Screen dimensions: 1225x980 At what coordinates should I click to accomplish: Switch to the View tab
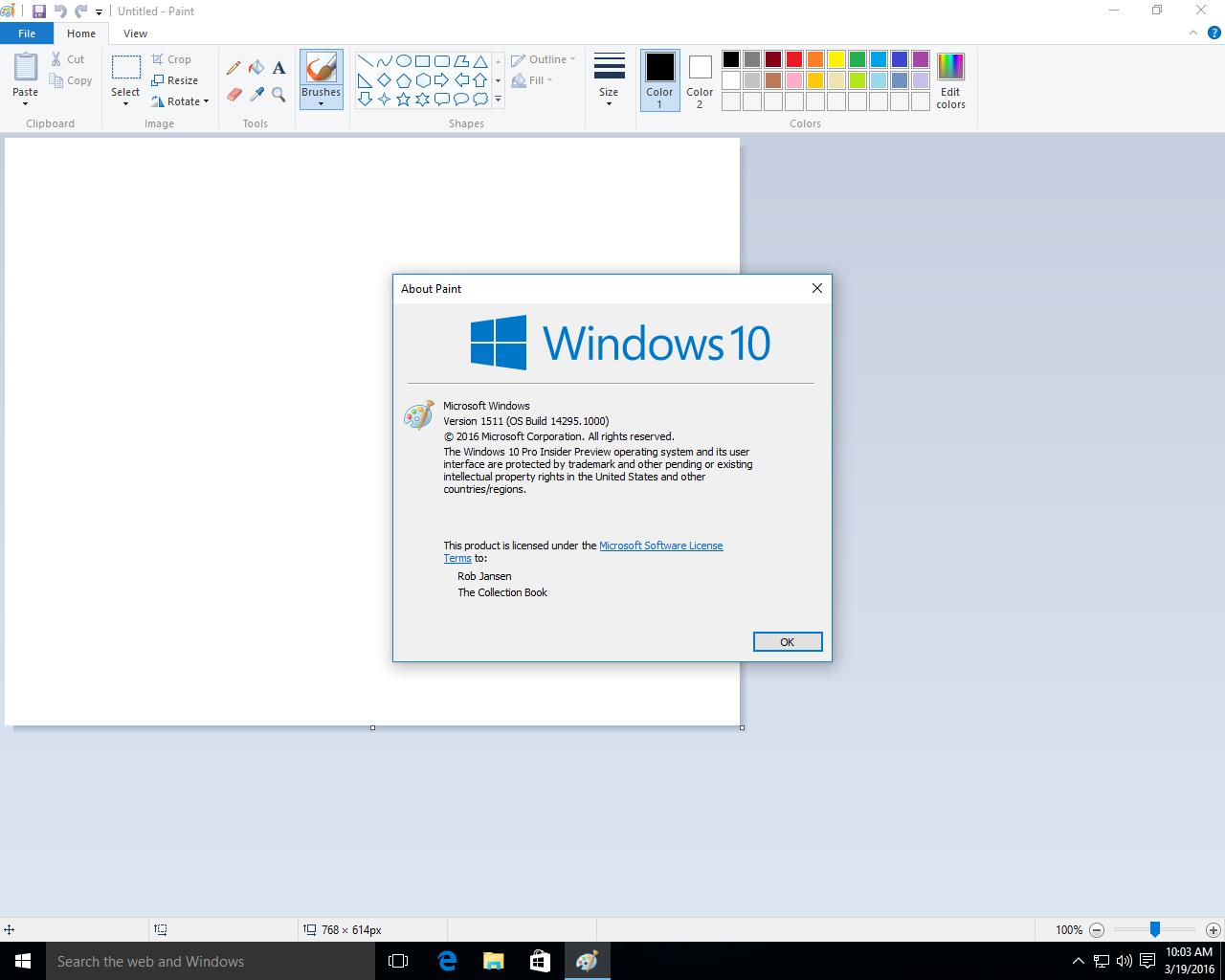tap(135, 33)
